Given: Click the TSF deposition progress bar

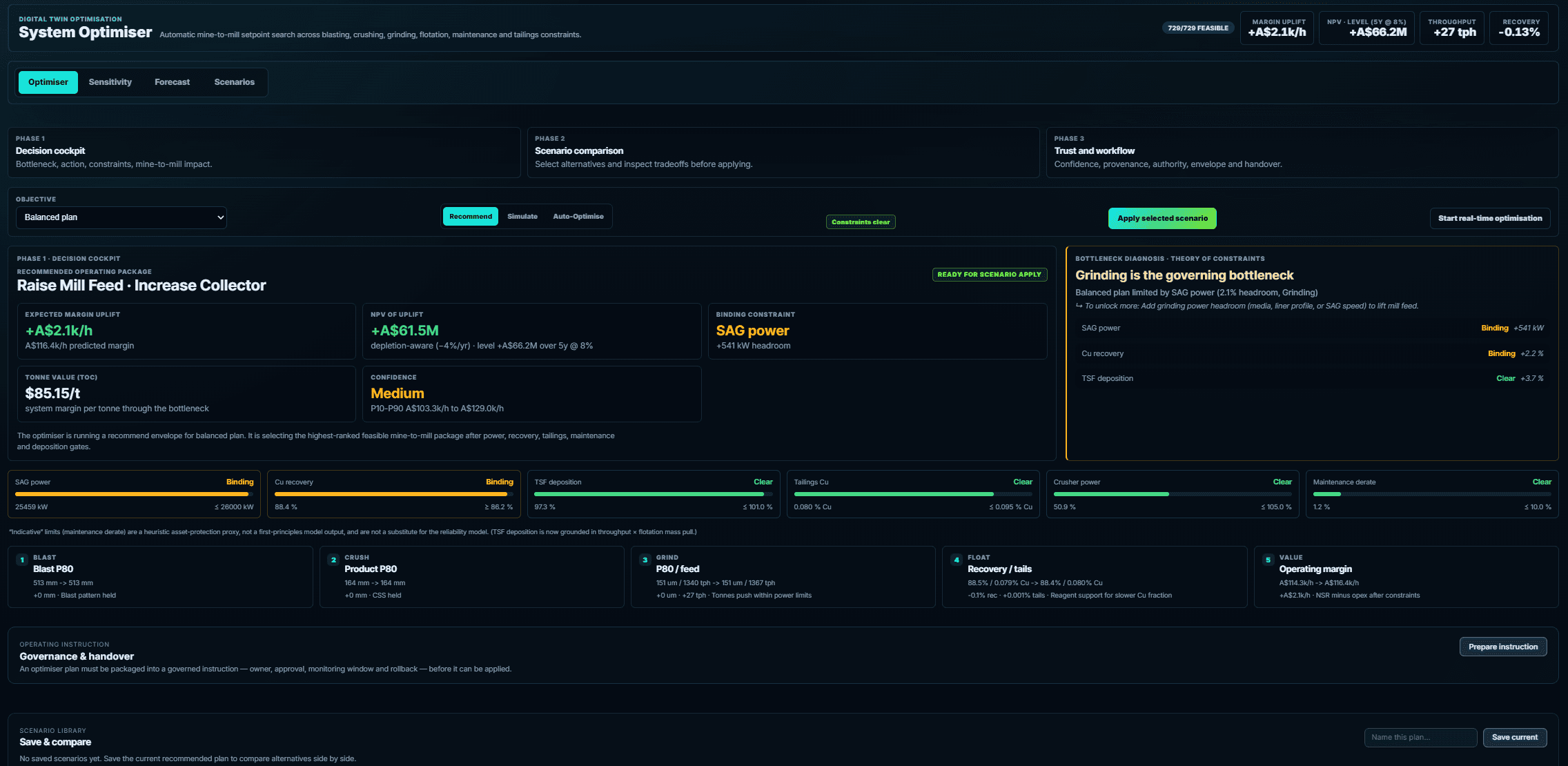Looking at the screenshot, I should (653, 494).
